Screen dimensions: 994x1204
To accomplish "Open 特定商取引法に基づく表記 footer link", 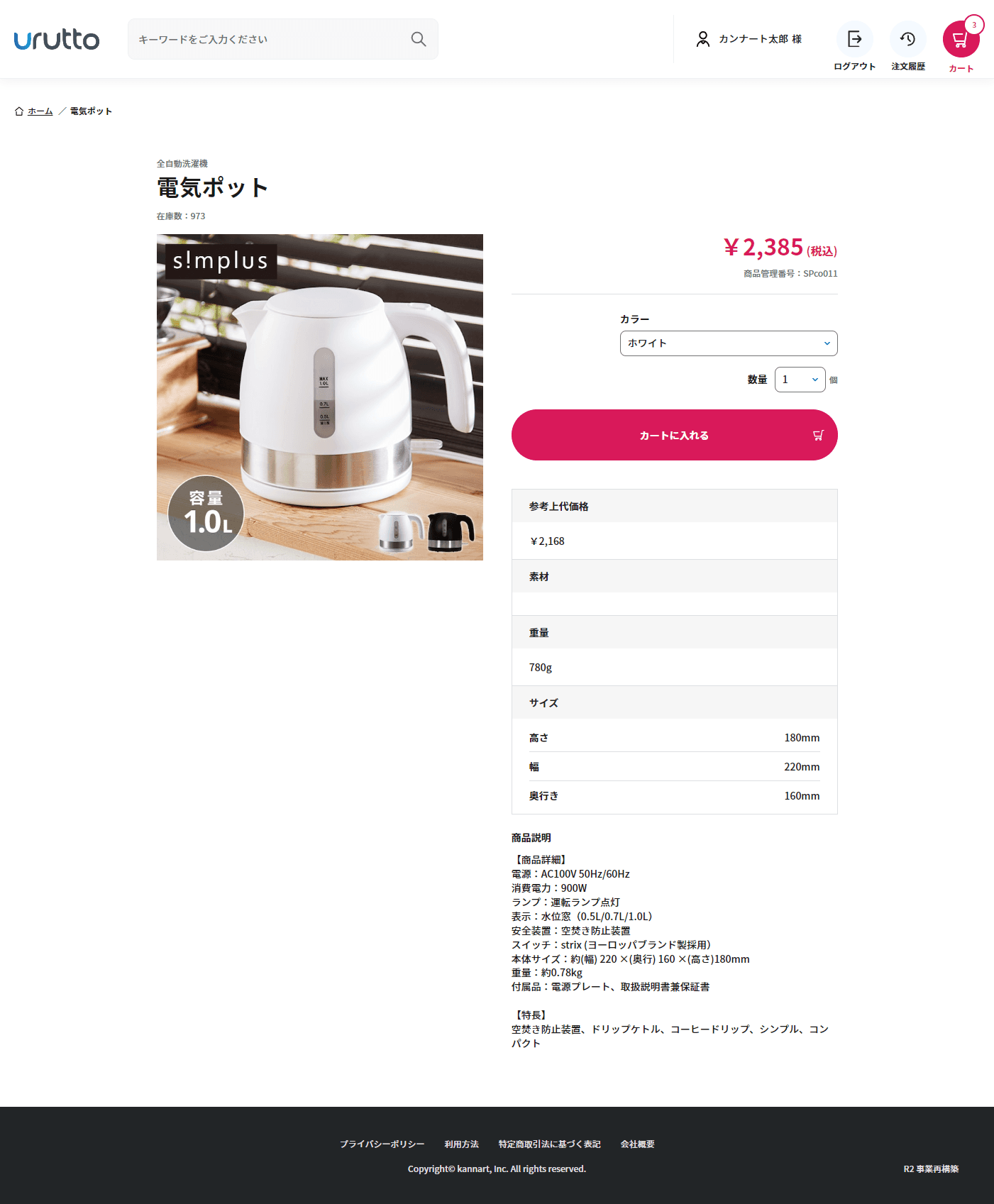I will tap(549, 1144).
